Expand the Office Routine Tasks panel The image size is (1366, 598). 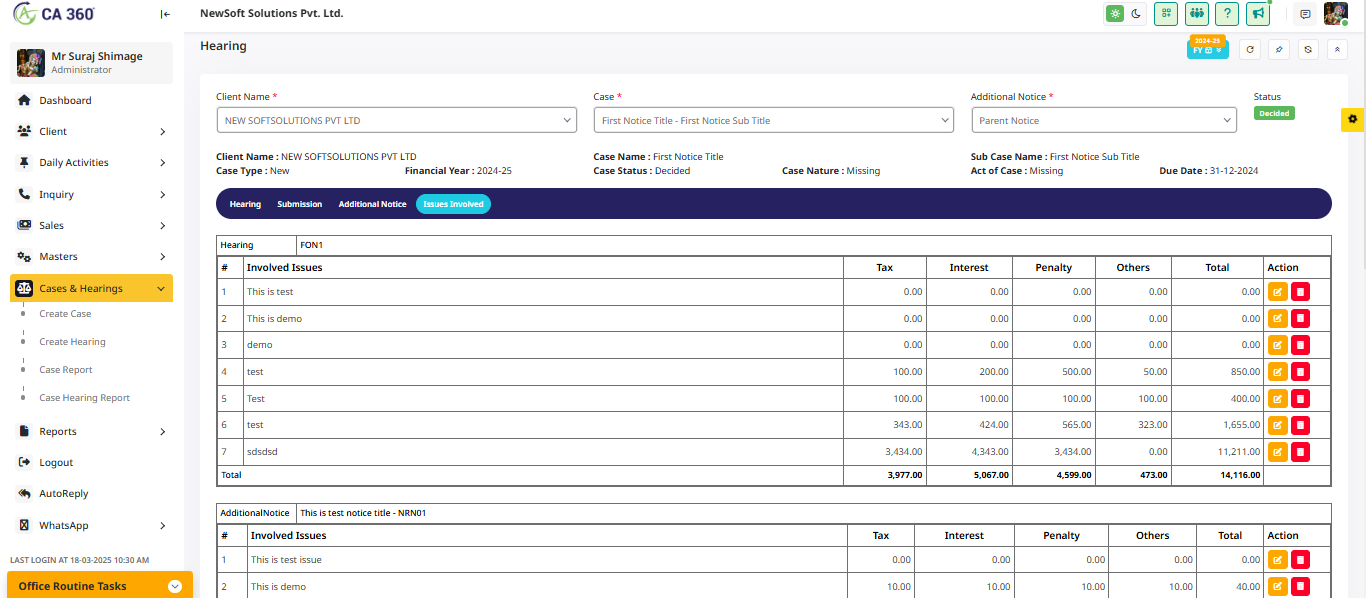coord(99,586)
